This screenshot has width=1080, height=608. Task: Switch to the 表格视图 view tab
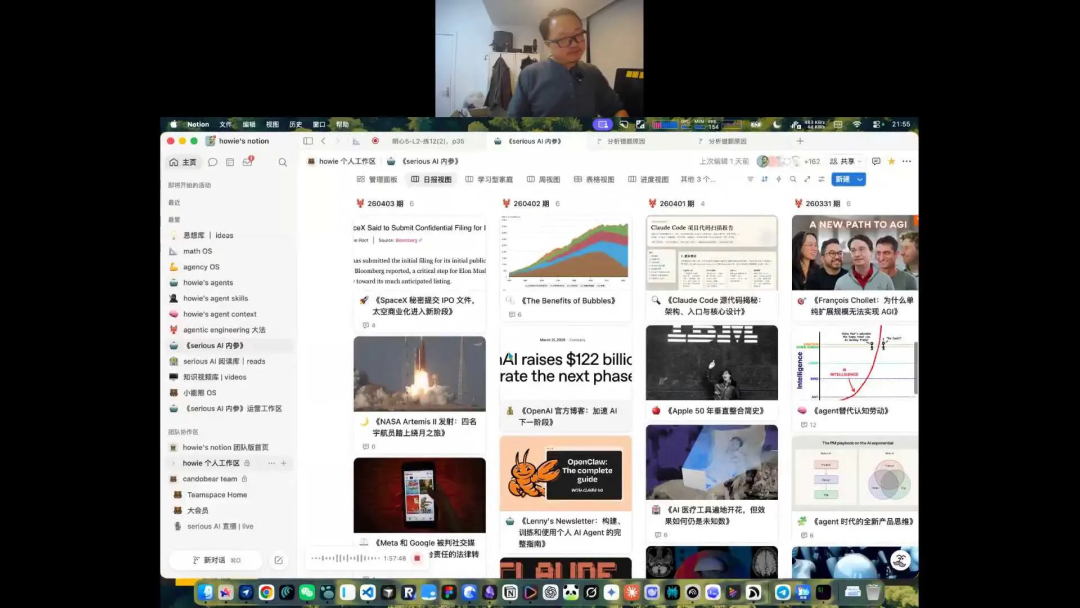594,179
